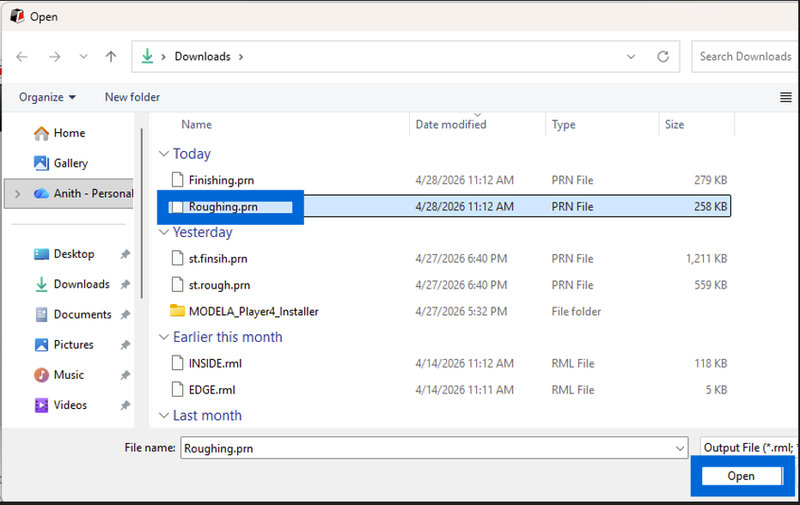Sort by Date modified column header
The image size is (800, 505).
451,124
